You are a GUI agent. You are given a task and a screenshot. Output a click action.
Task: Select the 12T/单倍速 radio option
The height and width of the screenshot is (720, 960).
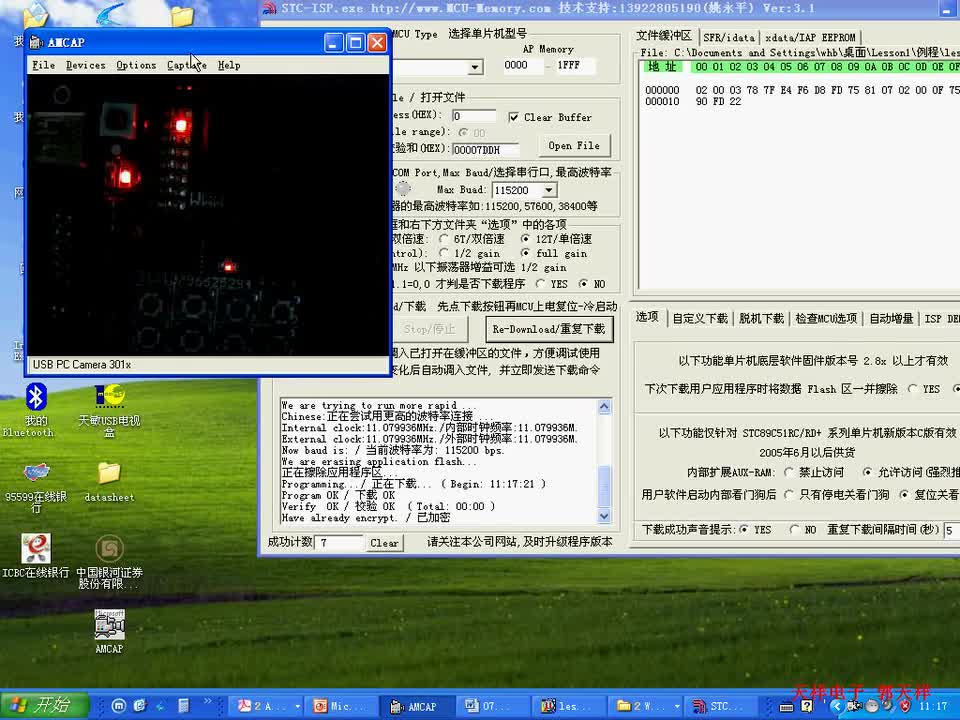pos(525,239)
